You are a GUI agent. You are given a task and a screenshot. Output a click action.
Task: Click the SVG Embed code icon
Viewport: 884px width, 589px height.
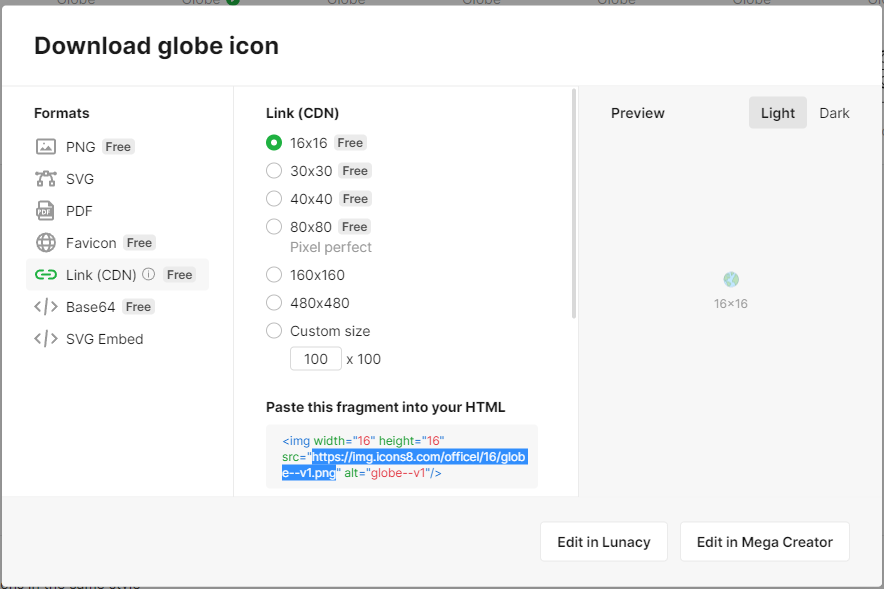tap(46, 339)
